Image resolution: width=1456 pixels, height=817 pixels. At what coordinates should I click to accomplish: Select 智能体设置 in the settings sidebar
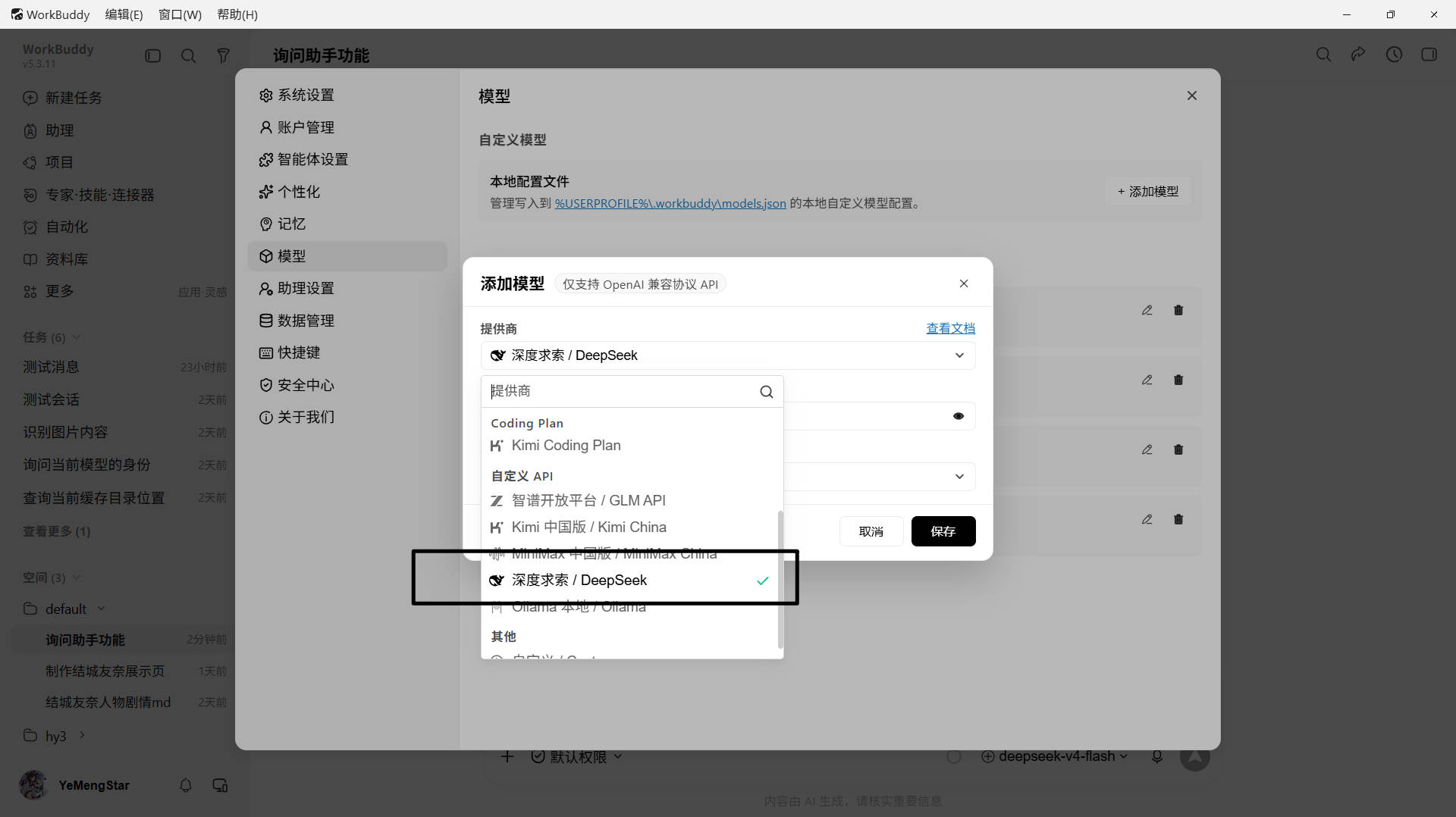pyautogui.click(x=347, y=159)
